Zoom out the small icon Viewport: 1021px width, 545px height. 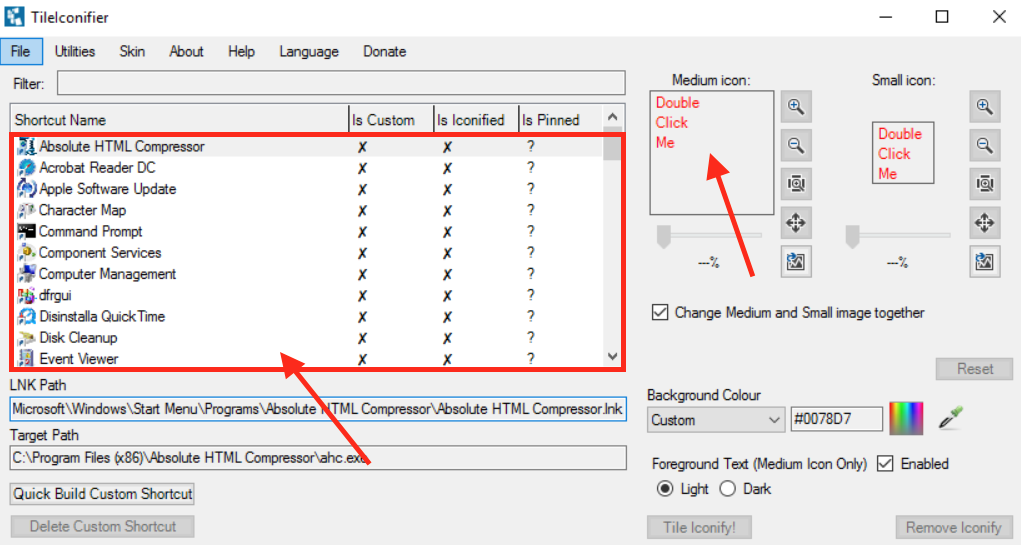pos(985,145)
